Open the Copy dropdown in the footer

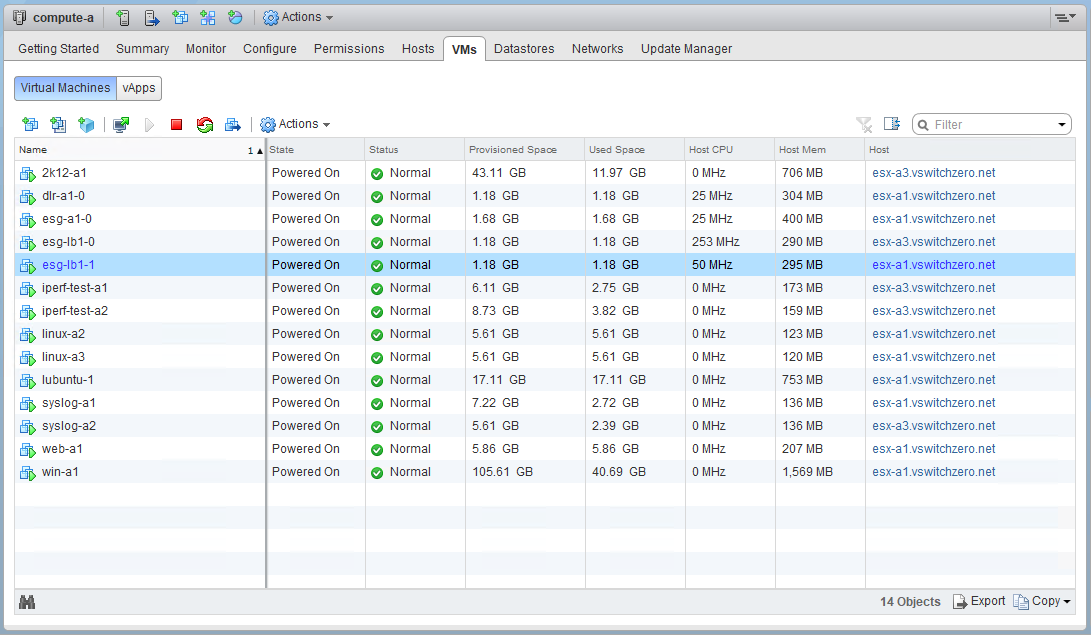(1042, 601)
